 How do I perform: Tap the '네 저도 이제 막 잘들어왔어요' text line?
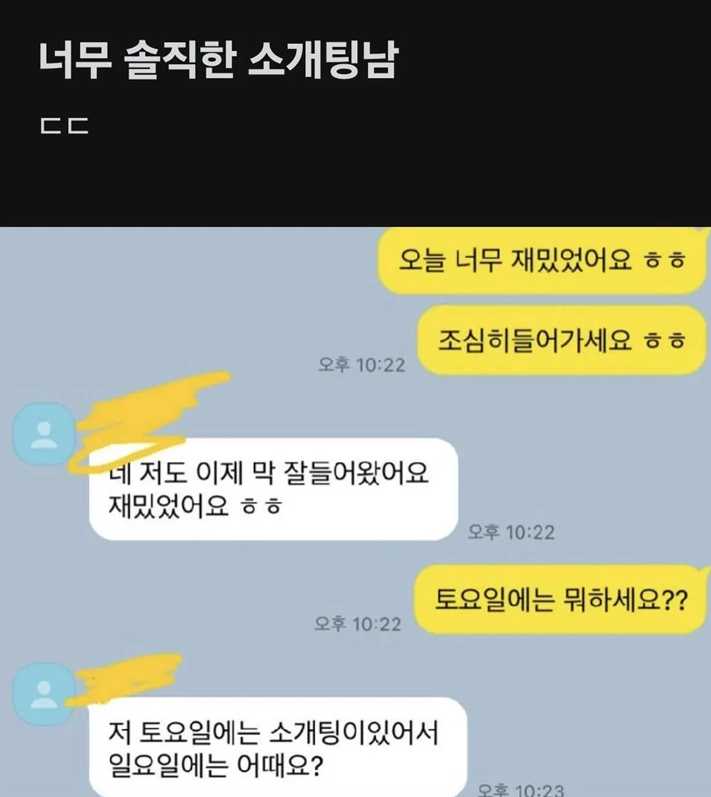[268, 473]
